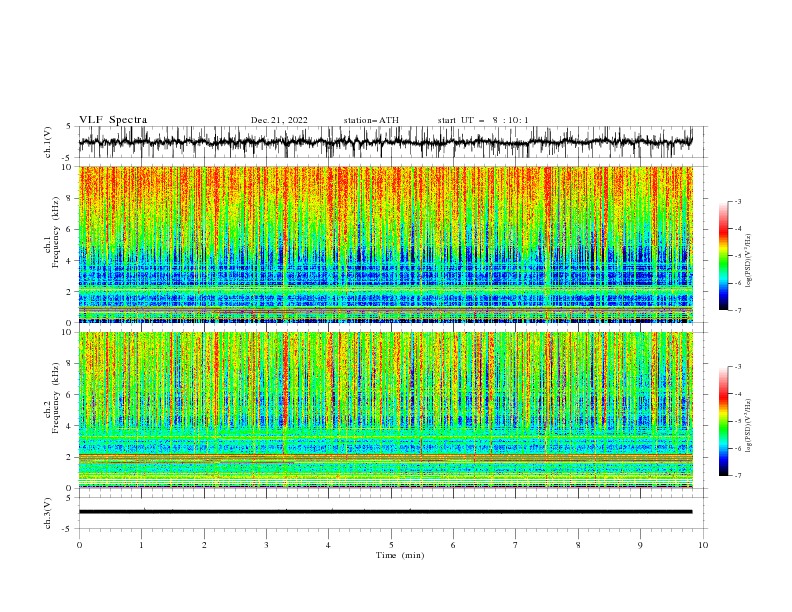792x612 pixels.
Task: Click the "ch.1 Frequency (kHz)" axis label
Action: point(53,233)
